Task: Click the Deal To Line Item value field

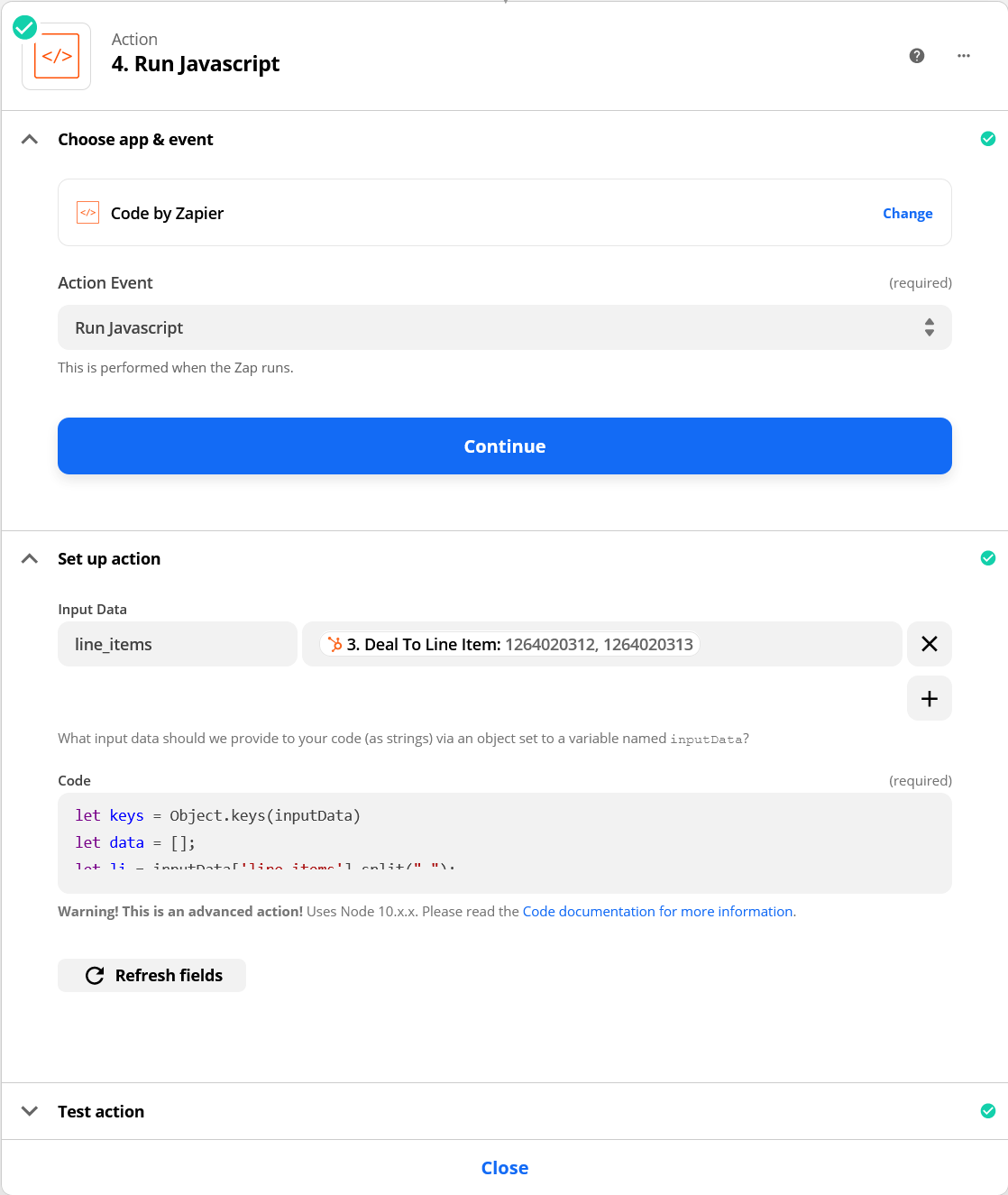Action: pos(602,644)
